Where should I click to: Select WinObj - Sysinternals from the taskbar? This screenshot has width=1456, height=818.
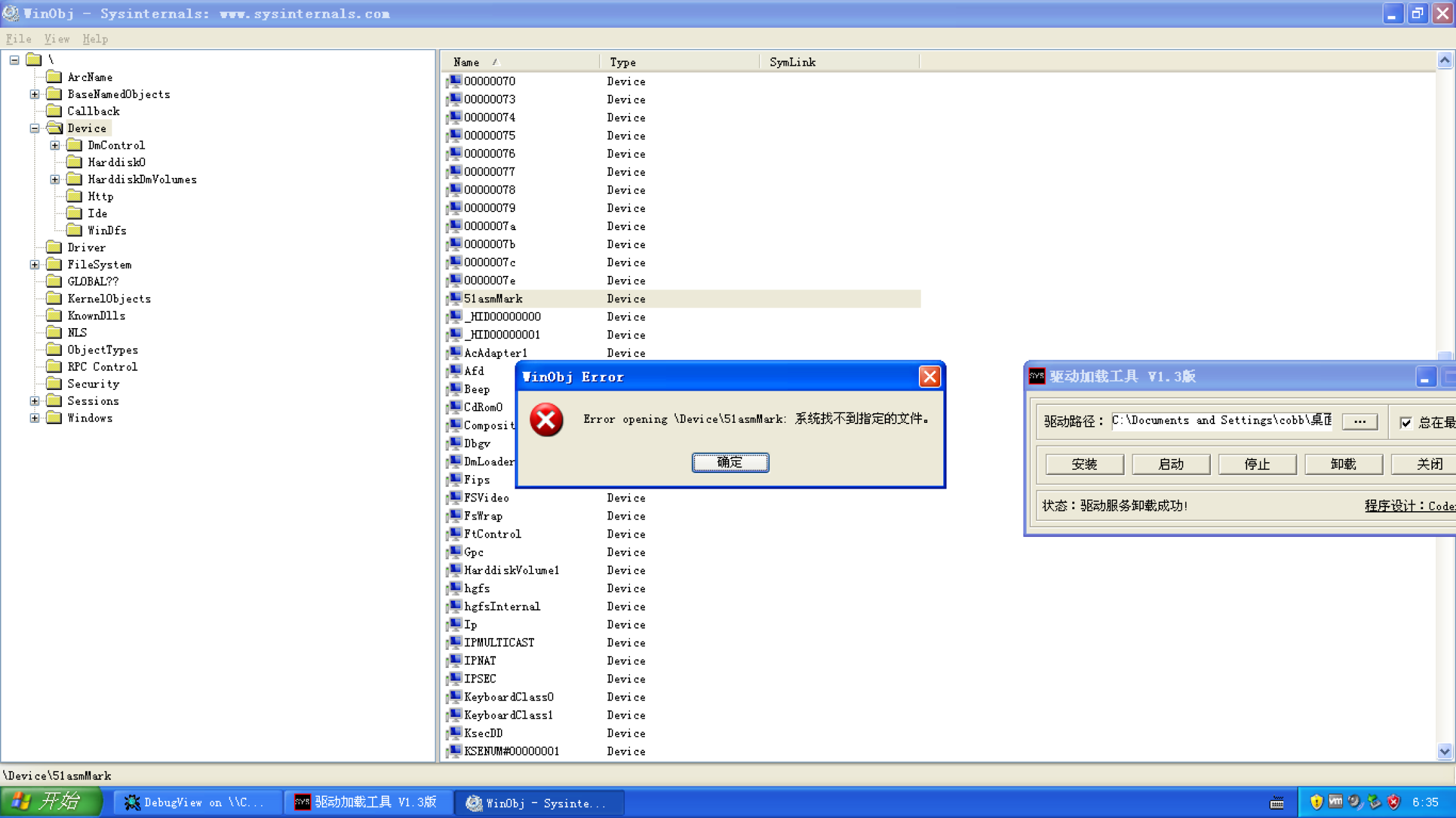(x=538, y=803)
